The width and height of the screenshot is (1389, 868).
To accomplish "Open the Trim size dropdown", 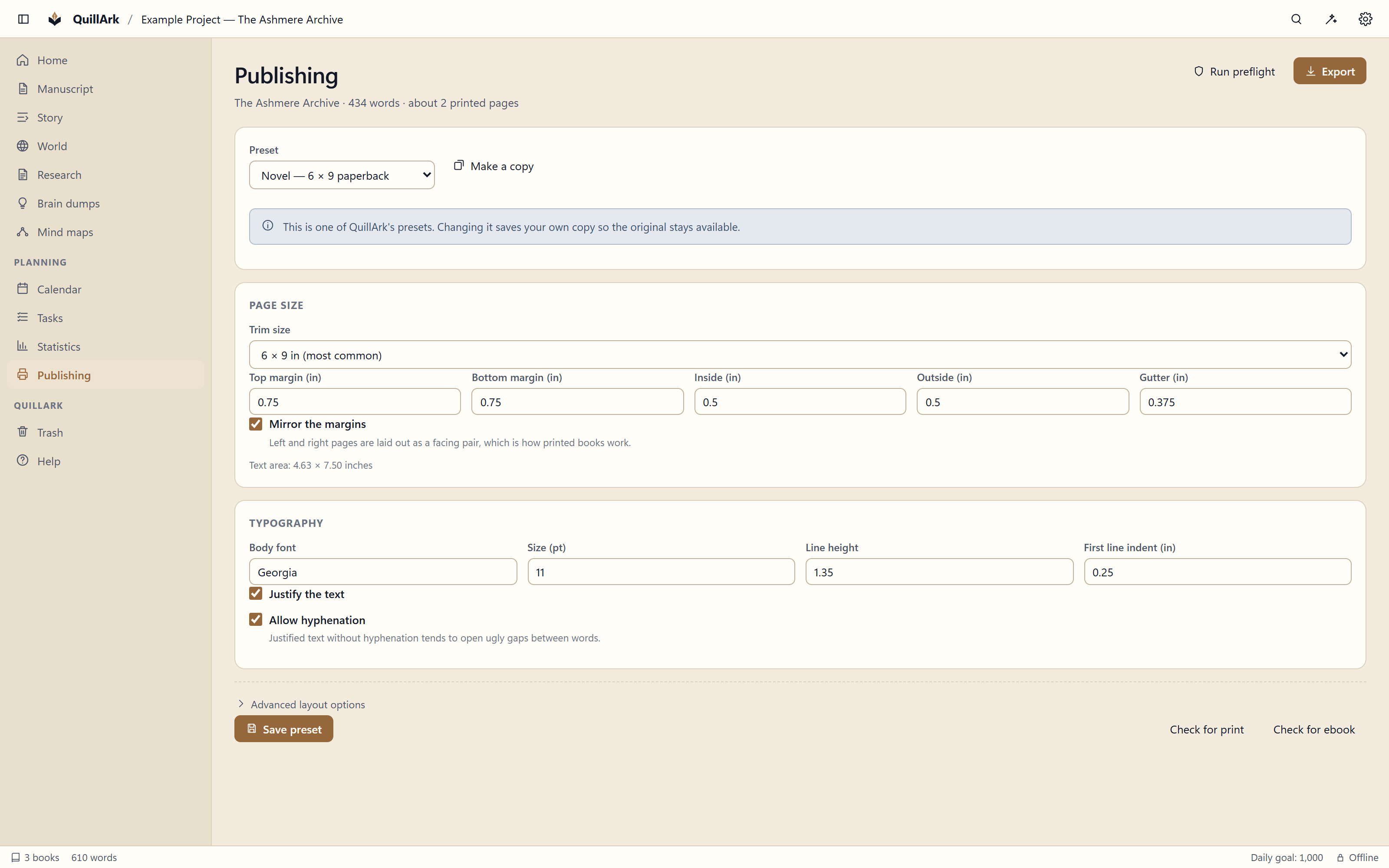I will click(800, 355).
